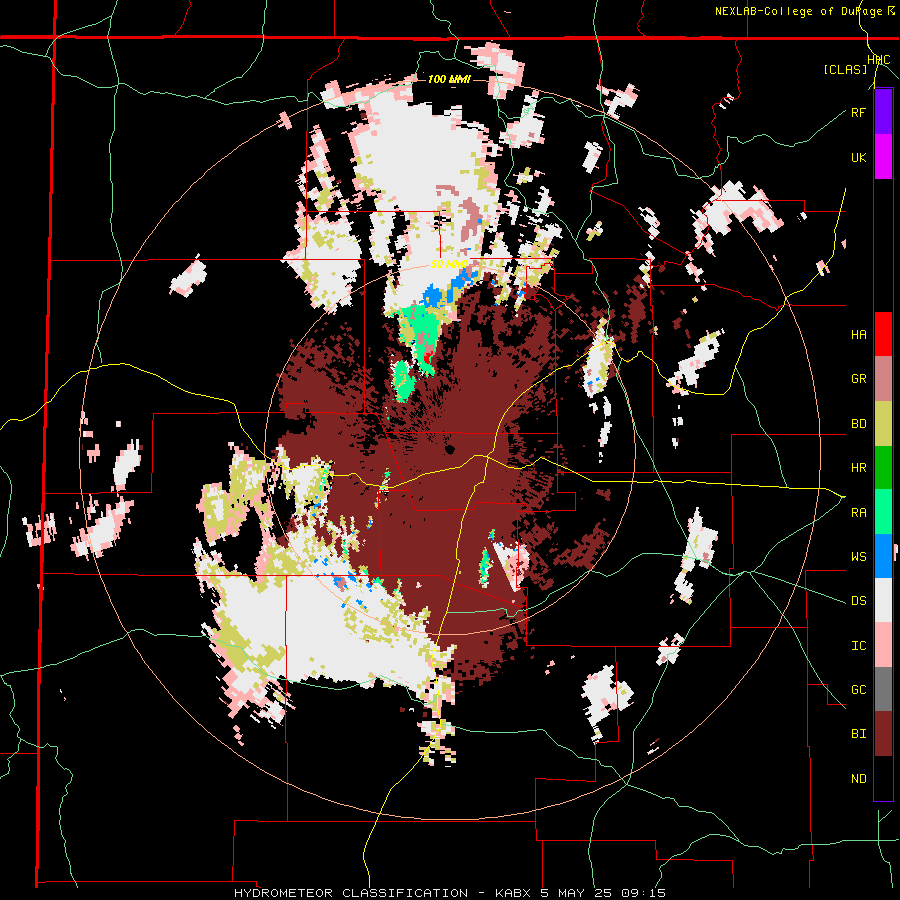Click the DS legend label
Image resolution: width=900 pixels, height=900 pixels.
858,601
